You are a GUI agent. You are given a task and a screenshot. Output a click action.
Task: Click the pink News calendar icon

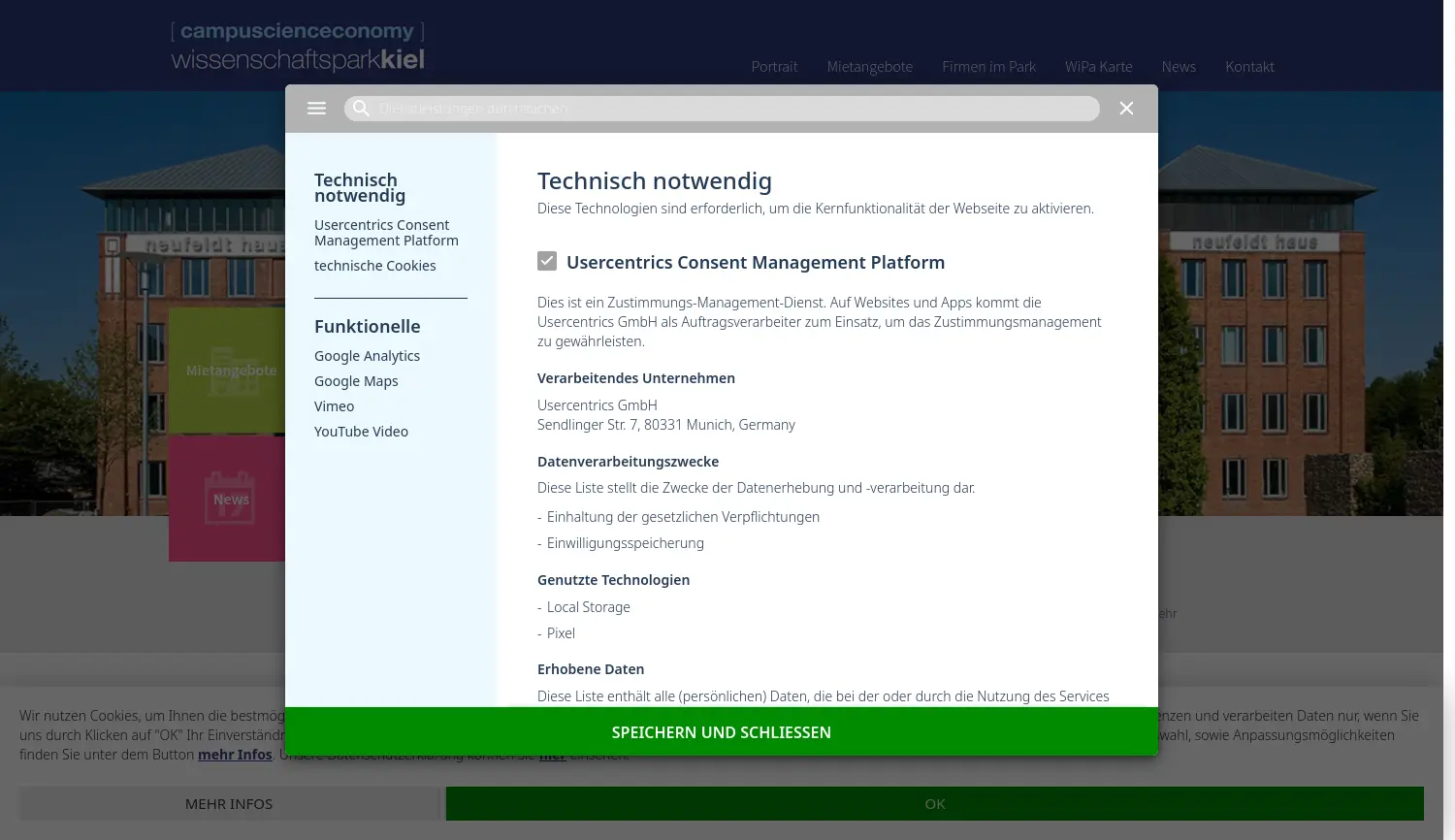pyautogui.click(x=231, y=499)
